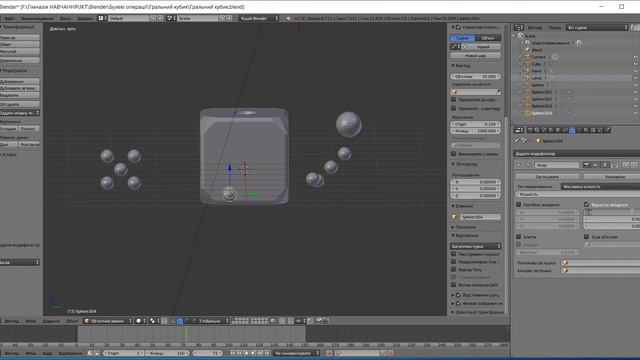The image size is (640, 360).
Task: Open the pivot point selector icon
Action: (154, 321)
